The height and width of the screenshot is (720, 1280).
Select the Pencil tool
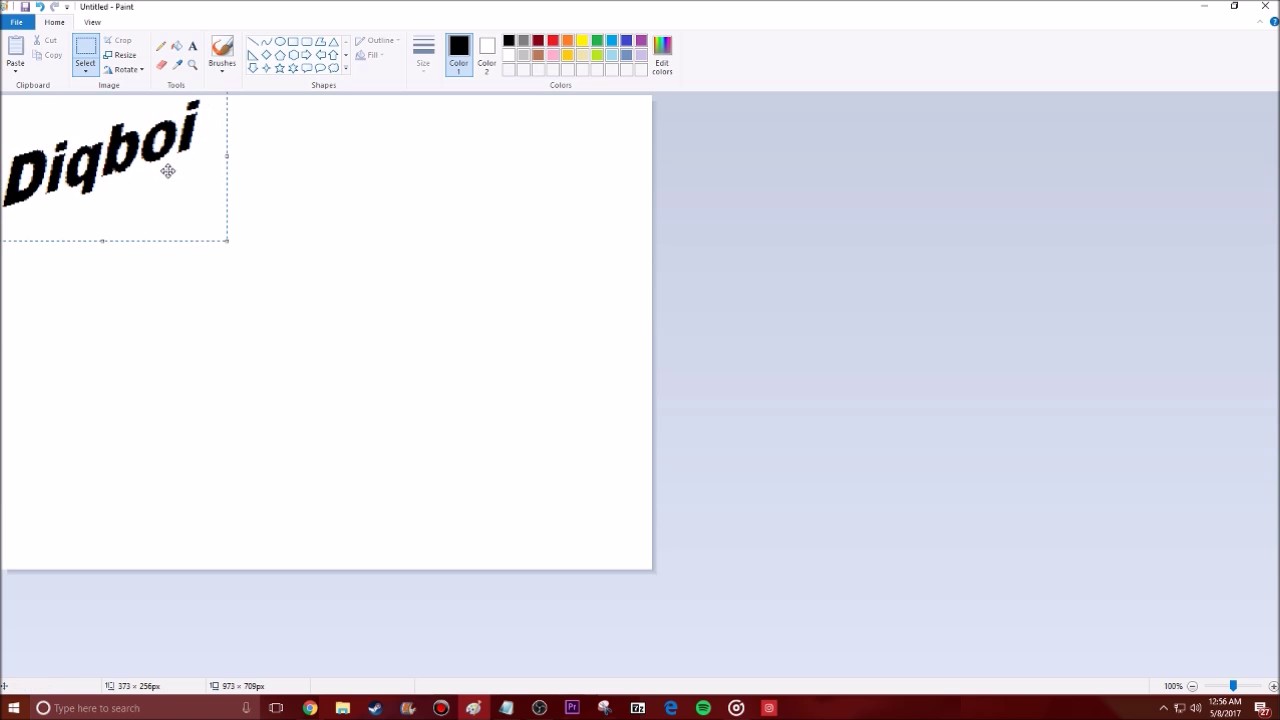(161, 46)
